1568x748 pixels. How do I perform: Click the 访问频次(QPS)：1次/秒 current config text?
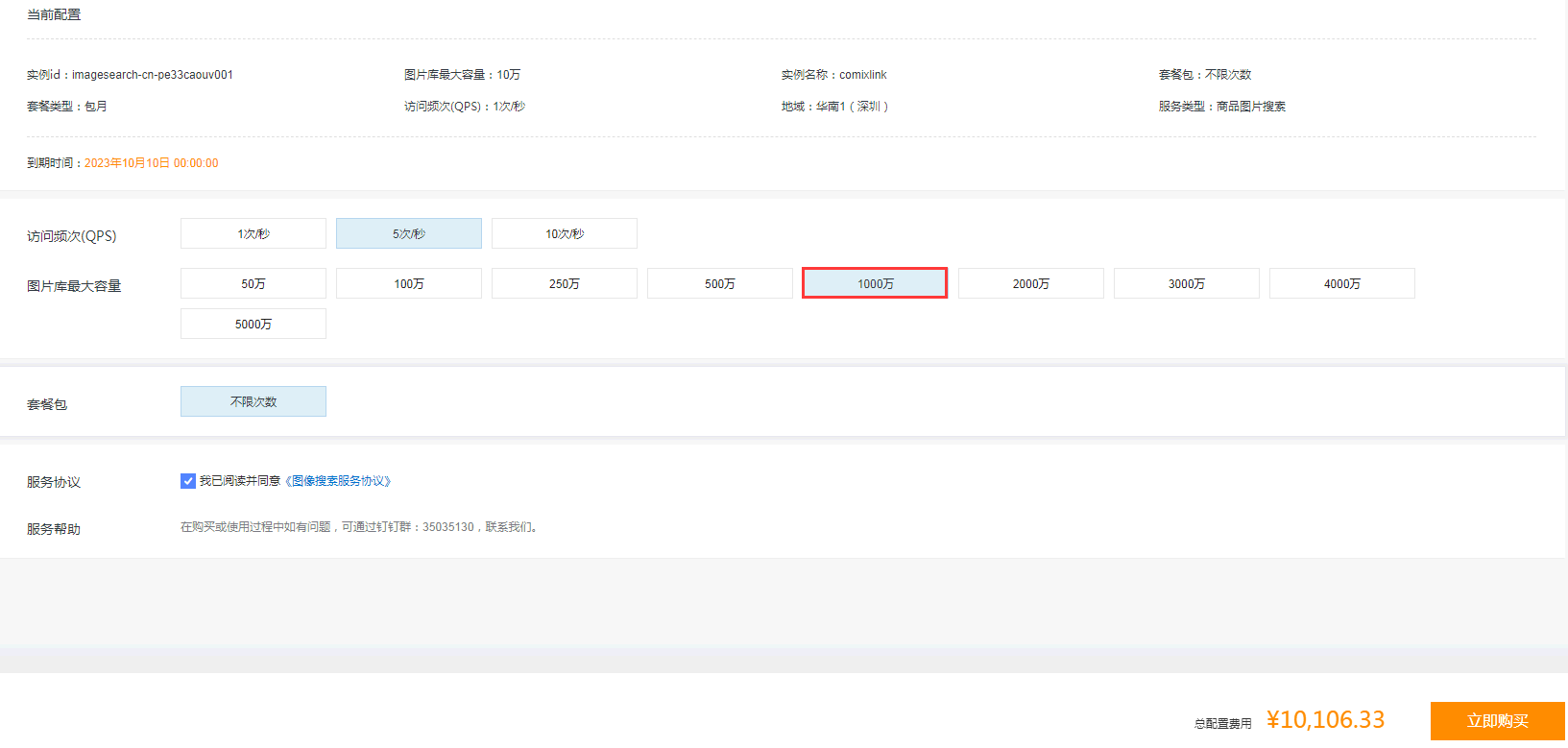pyautogui.click(x=465, y=107)
